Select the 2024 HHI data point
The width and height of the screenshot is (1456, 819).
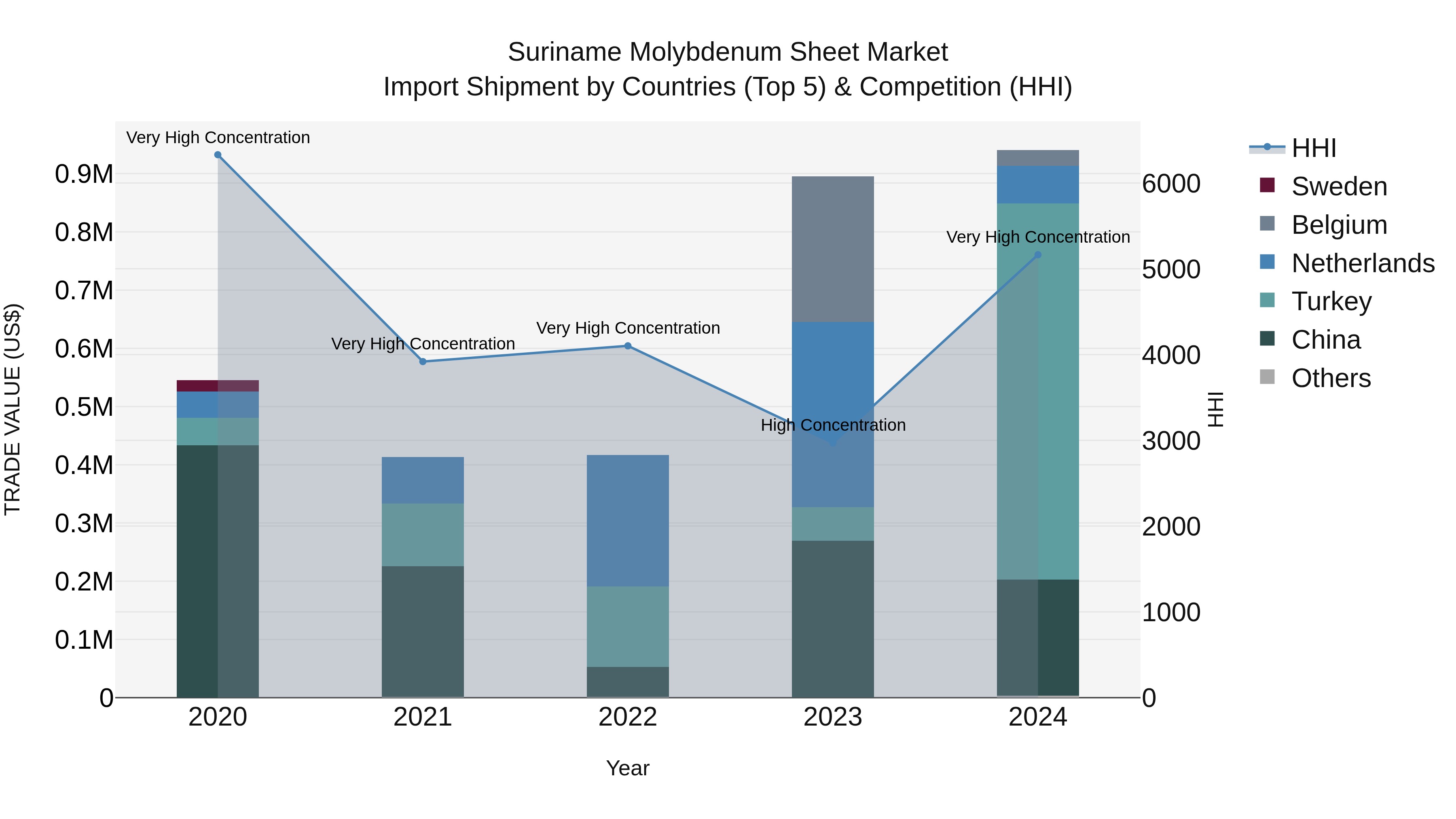[x=1038, y=255]
